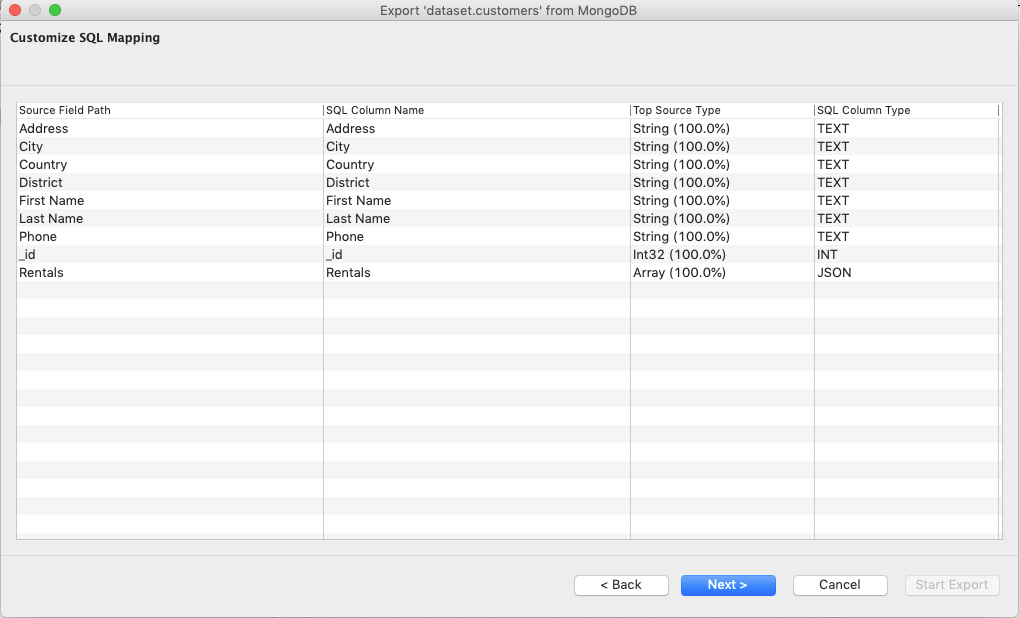Image resolution: width=1020 pixels, height=618 pixels.
Task: Cancel the export dialog
Action: [840, 585]
